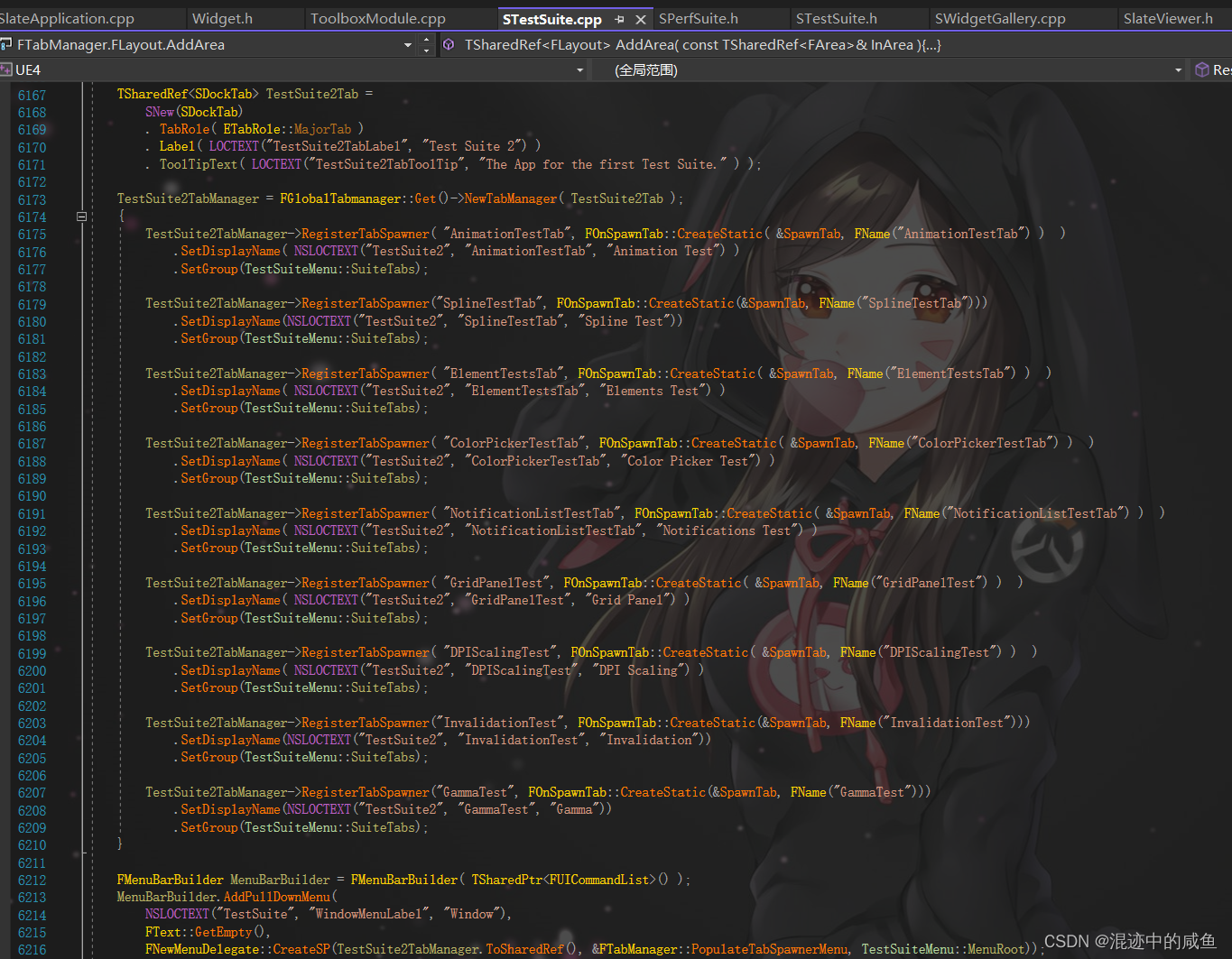1232x959 pixels.
Task: Pin the STestSuite.cpp tab
Action: coord(619,19)
